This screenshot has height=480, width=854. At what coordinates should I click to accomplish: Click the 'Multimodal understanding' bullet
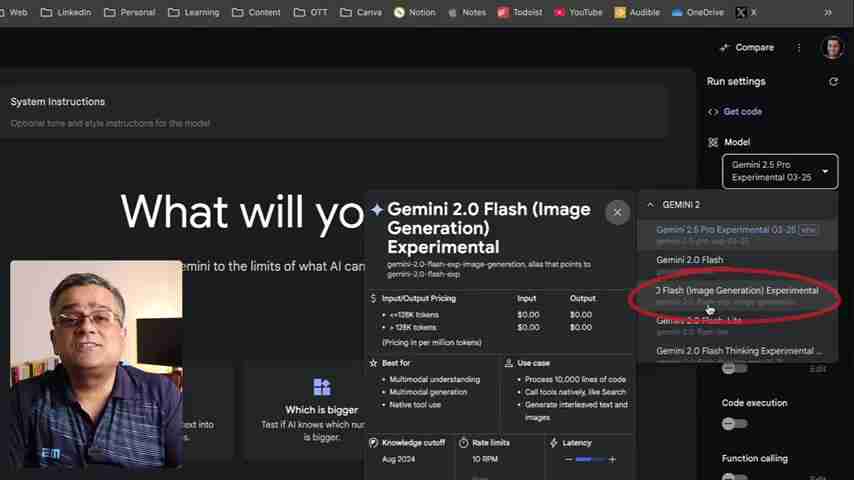(x=435, y=379)
